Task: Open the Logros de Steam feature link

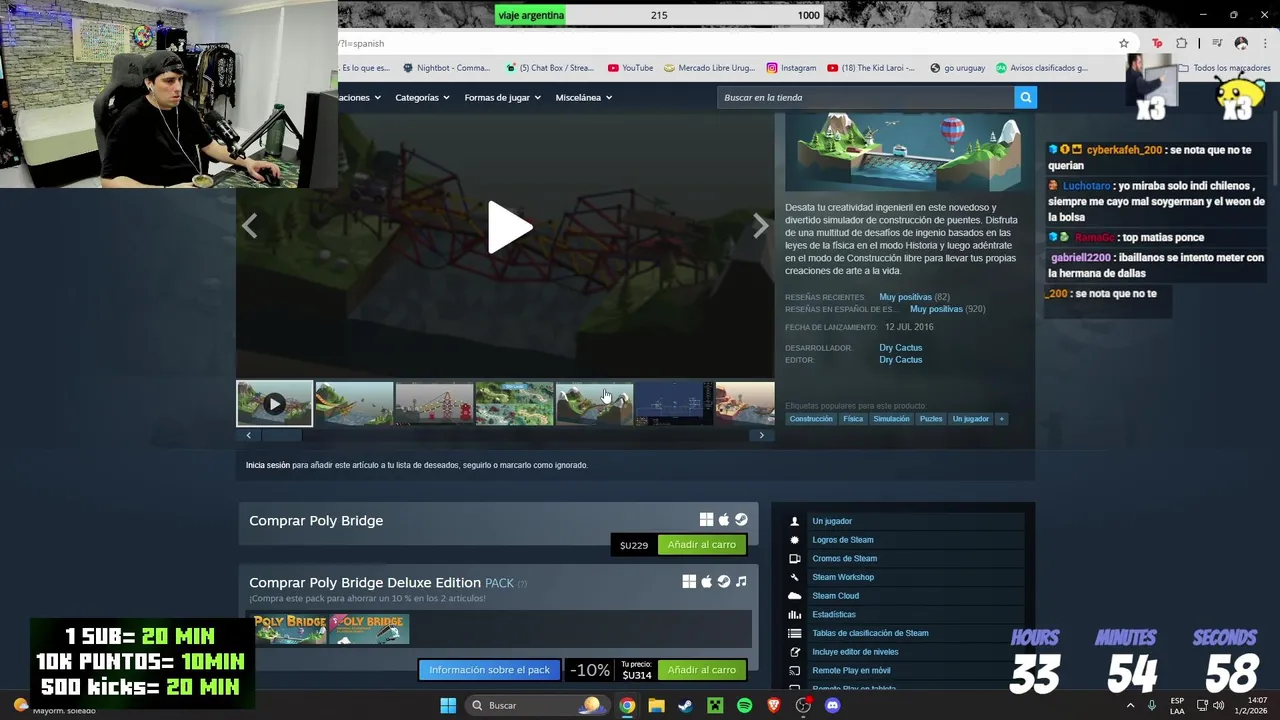Action: pyautogui.click(x=843, y=540)
